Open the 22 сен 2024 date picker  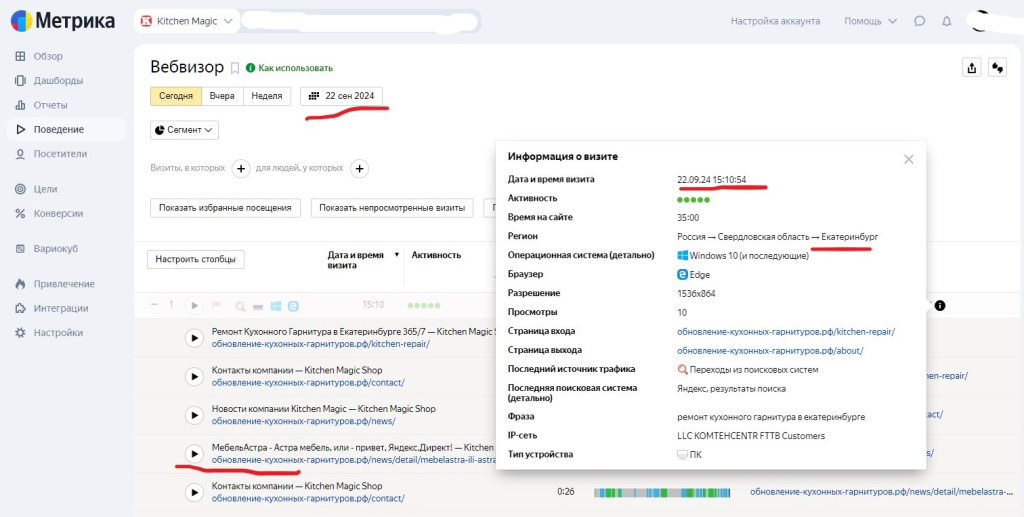point(342,96)
